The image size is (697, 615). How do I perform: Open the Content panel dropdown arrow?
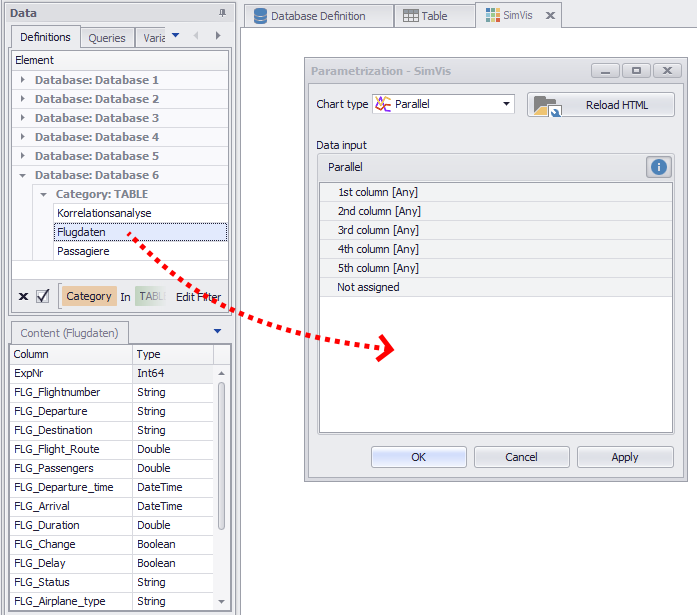click(x=217, y=331)
